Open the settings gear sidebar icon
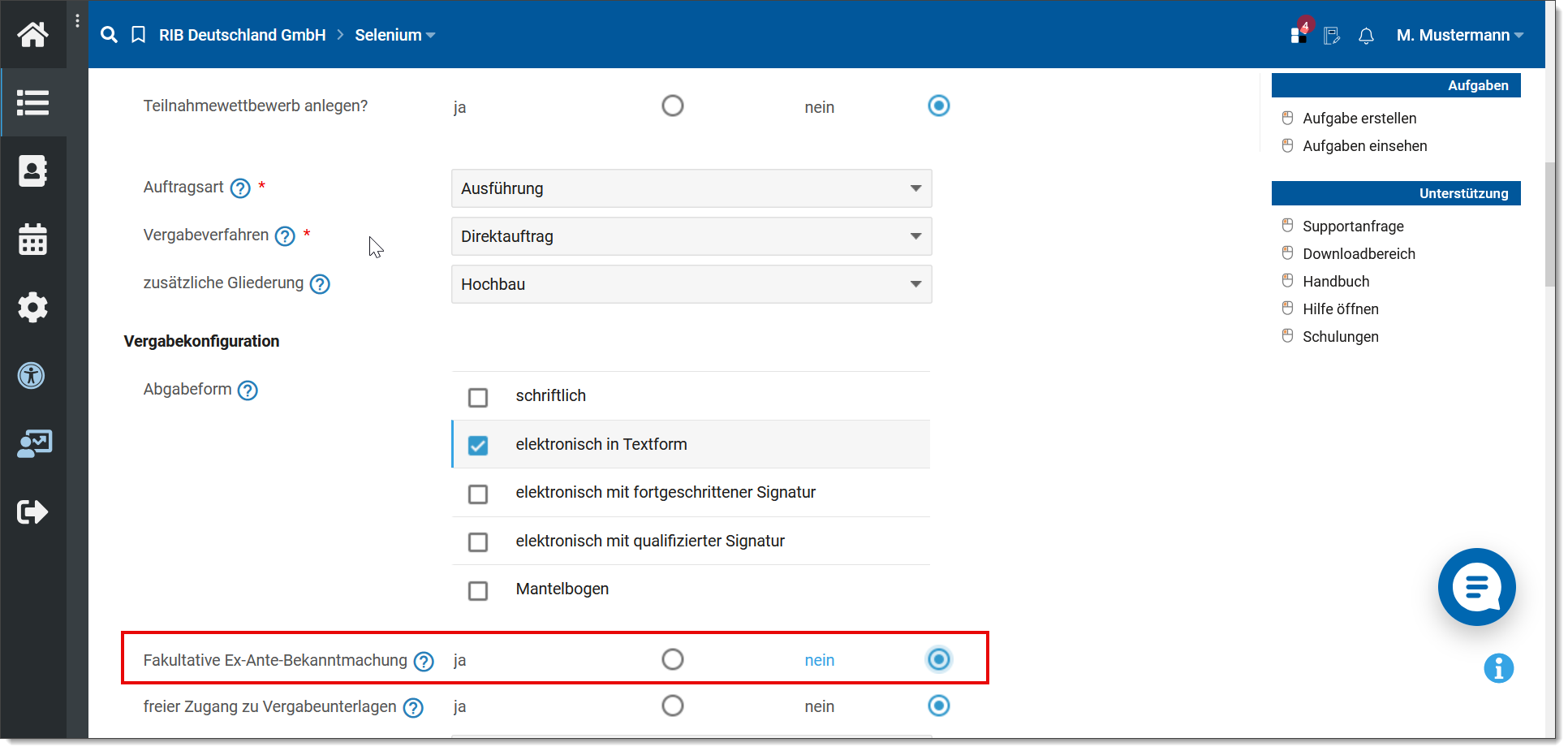Screen dimensions: 1568x751 point(32,308)
